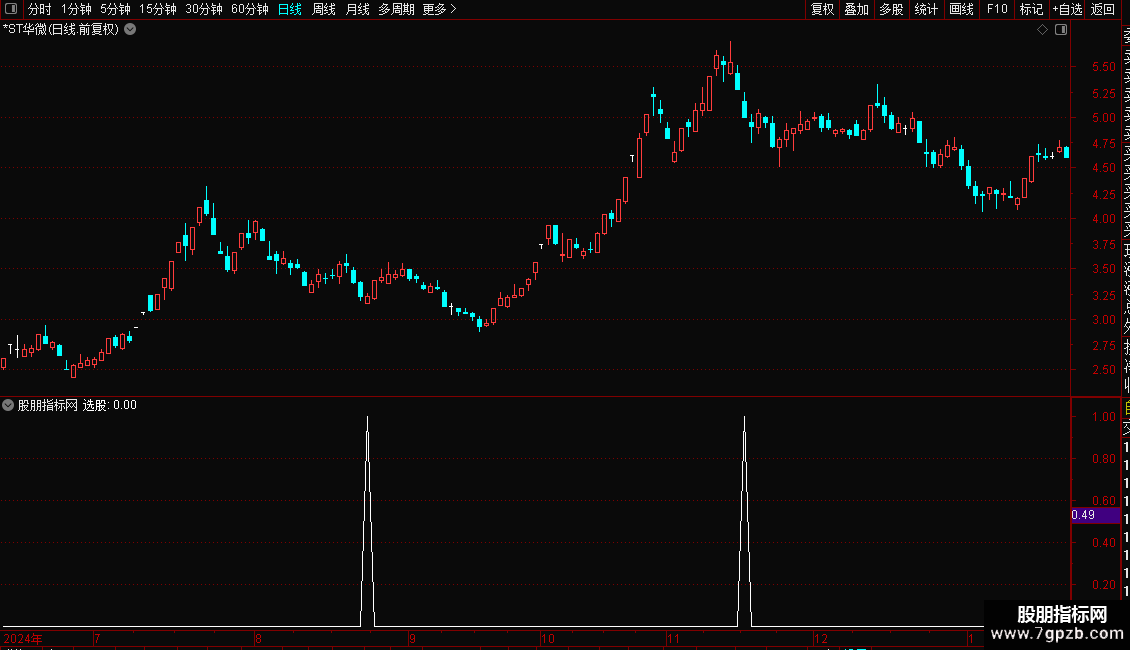Expand the 更多 periods menu
This screenshot has width=1130, height=650.
click(x=440, y=9)
